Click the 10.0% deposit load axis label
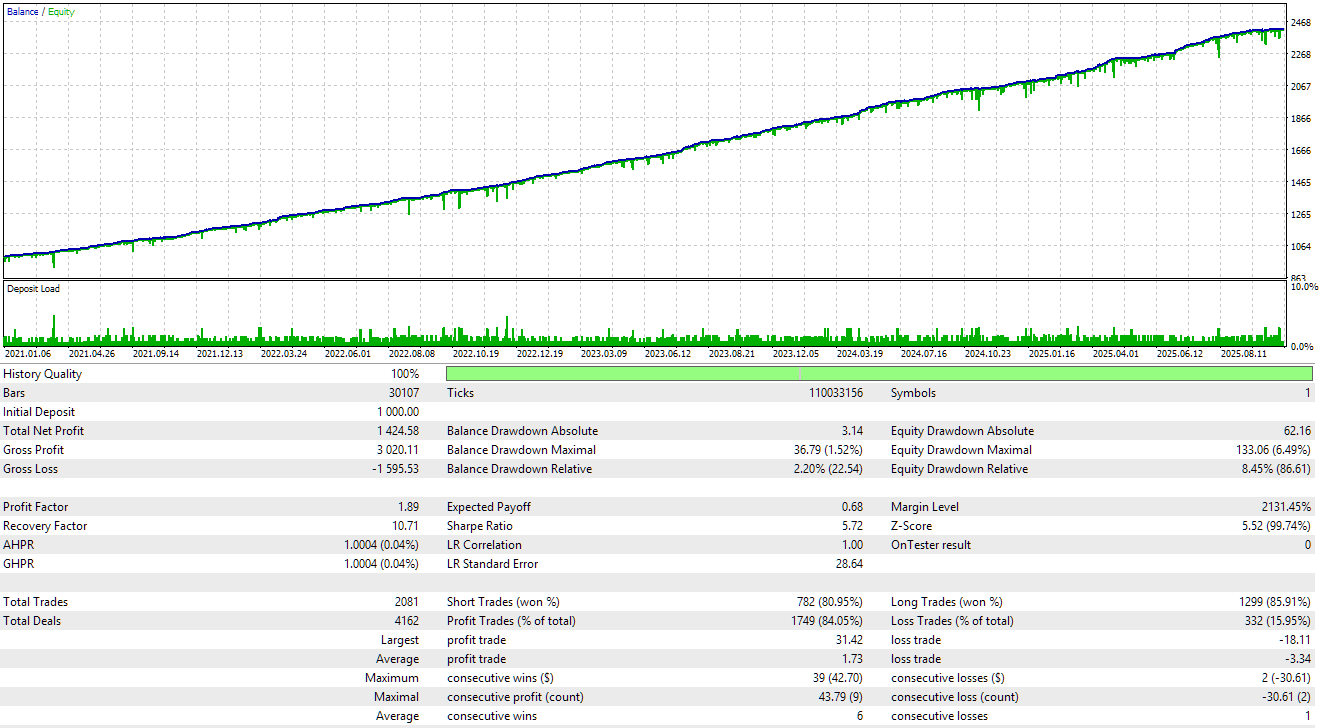This screenshot has width=1323, height=728. [x=1304, y=287]
